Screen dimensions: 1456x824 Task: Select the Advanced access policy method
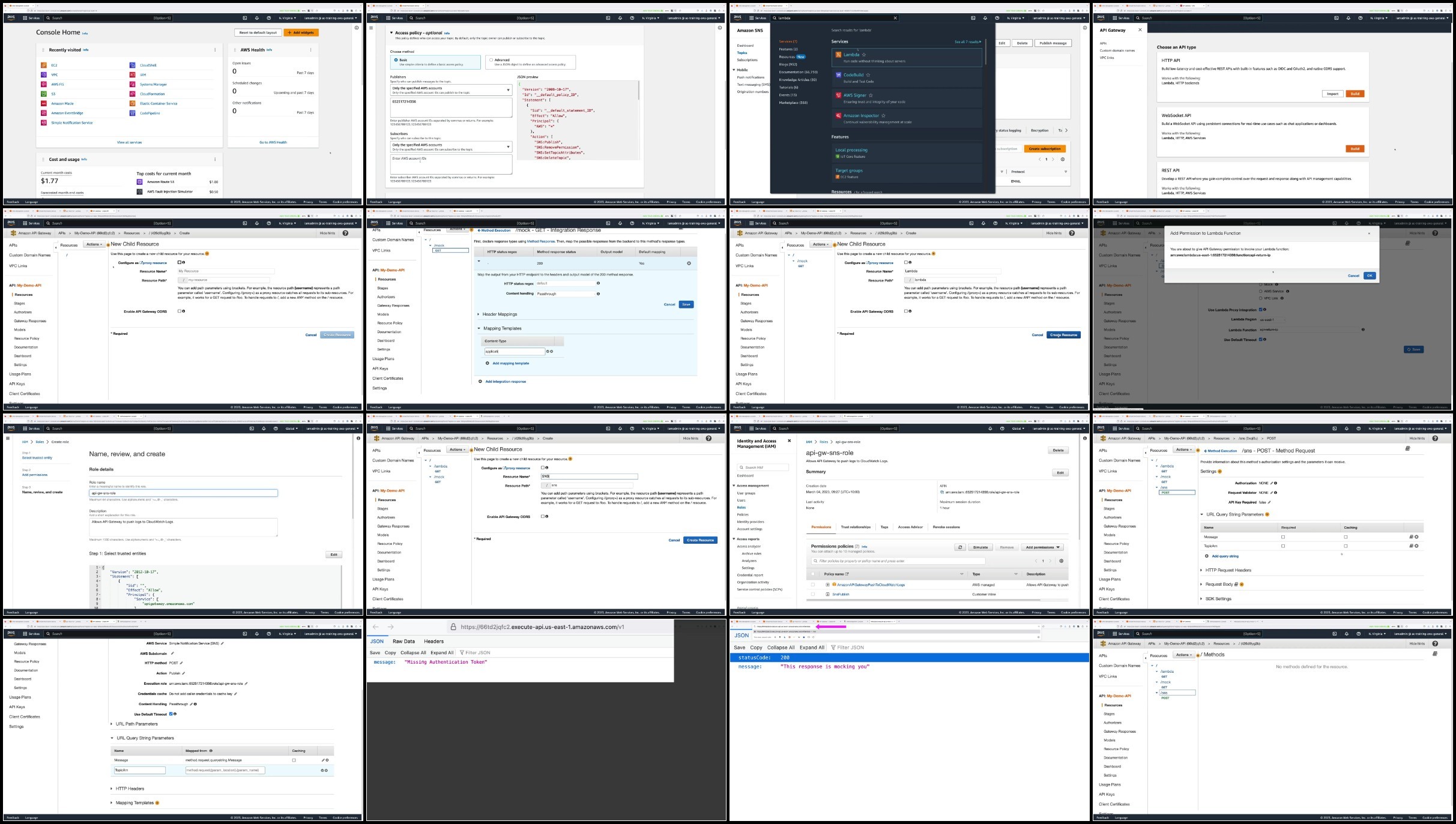(491, 60)
